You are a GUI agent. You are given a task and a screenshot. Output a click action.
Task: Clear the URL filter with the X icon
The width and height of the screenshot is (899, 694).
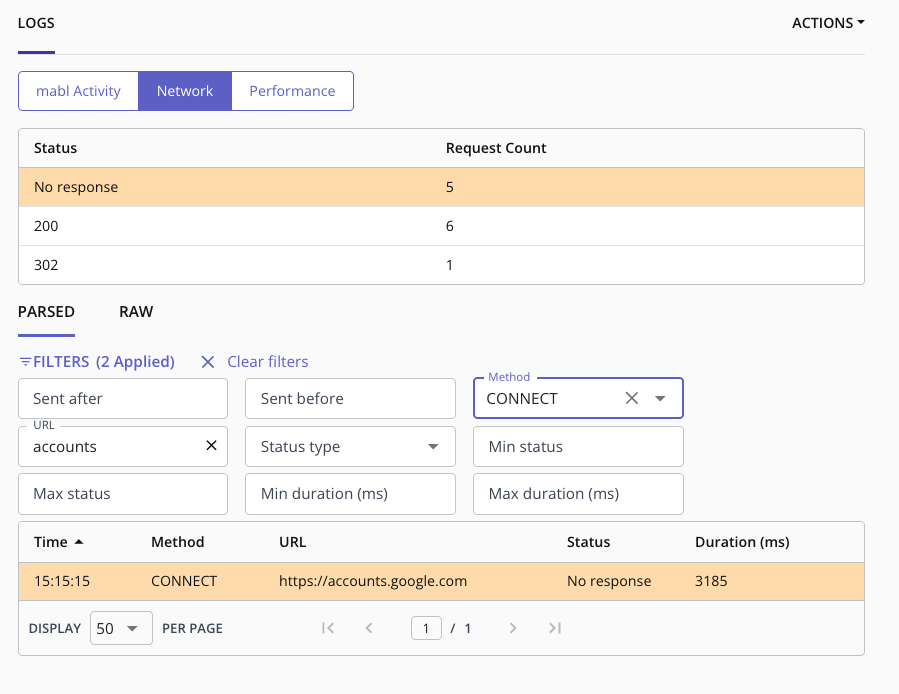coord(211,446)
